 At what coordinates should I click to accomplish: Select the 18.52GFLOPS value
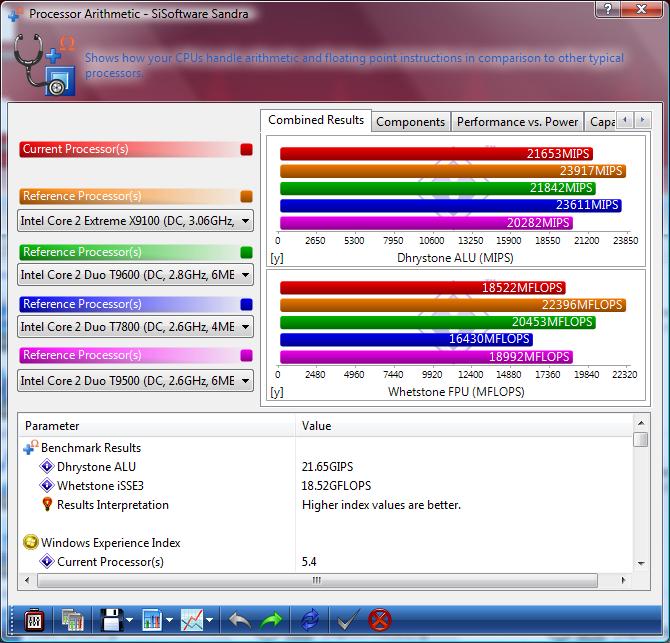(x=336, y=485)
